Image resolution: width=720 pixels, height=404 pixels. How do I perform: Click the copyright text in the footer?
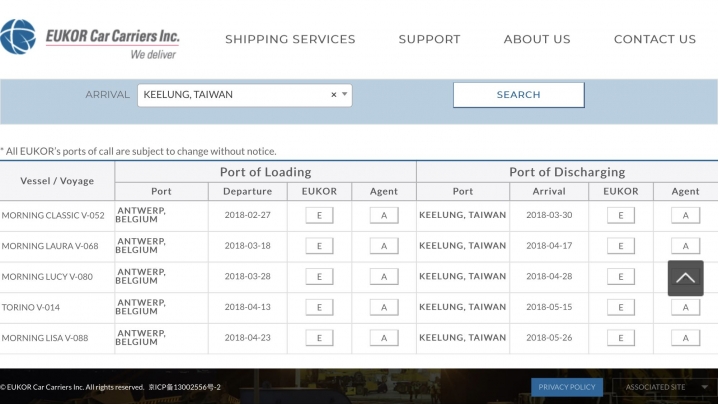[x=110, y=387]
